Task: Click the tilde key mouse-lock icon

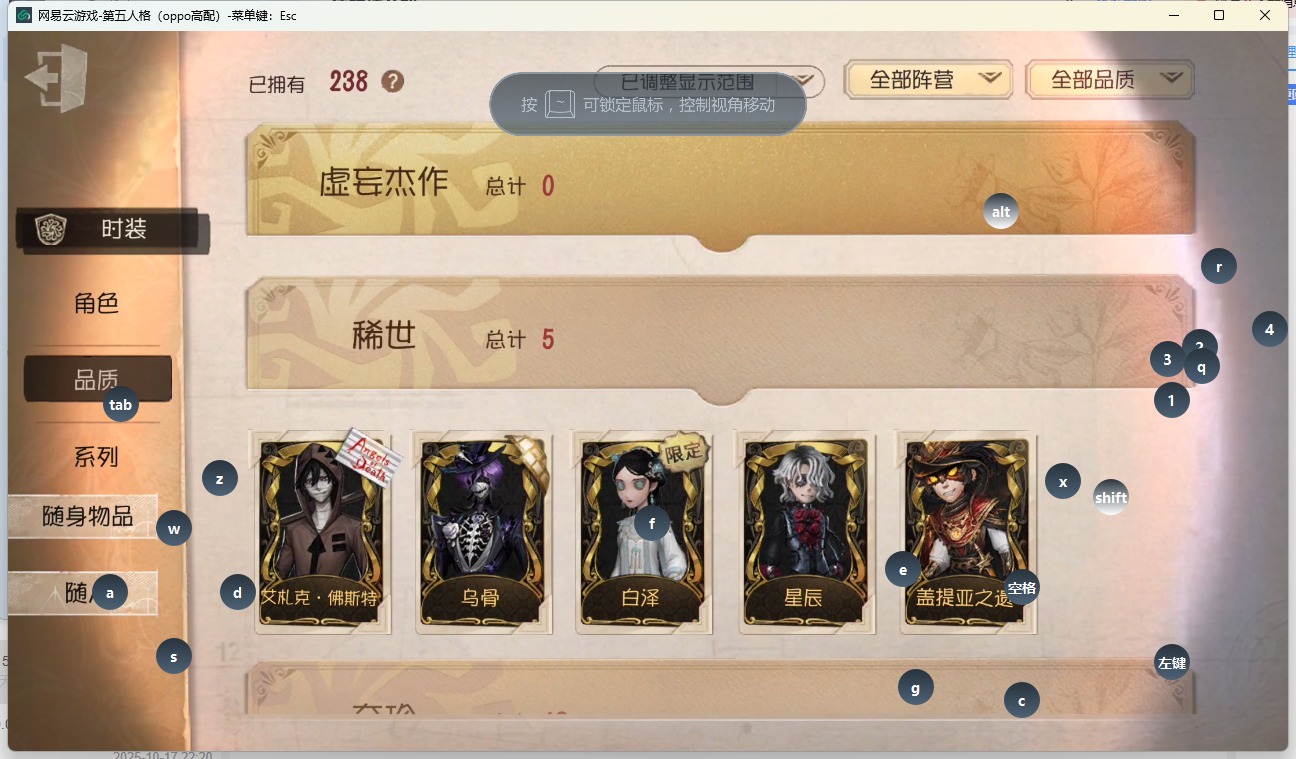Action: (560, 104)
